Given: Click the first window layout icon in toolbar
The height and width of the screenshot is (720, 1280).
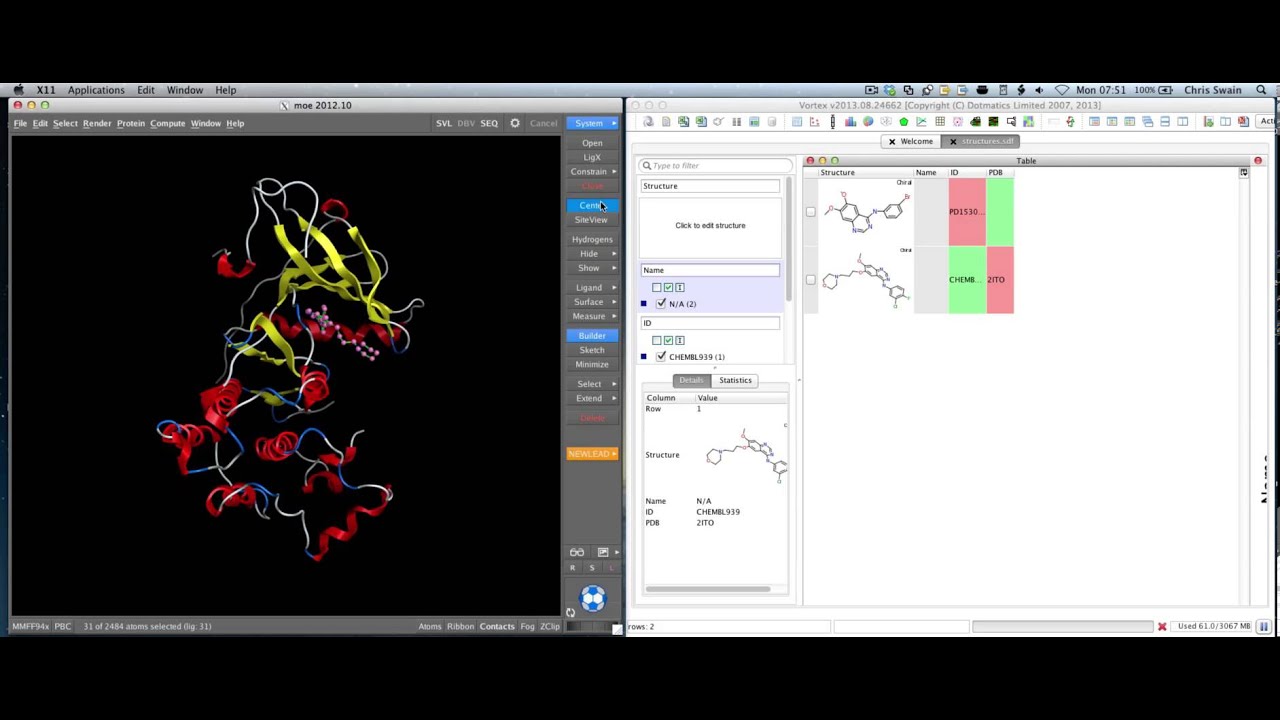Looking at the screenshot, I should [x=1094, y=122].
